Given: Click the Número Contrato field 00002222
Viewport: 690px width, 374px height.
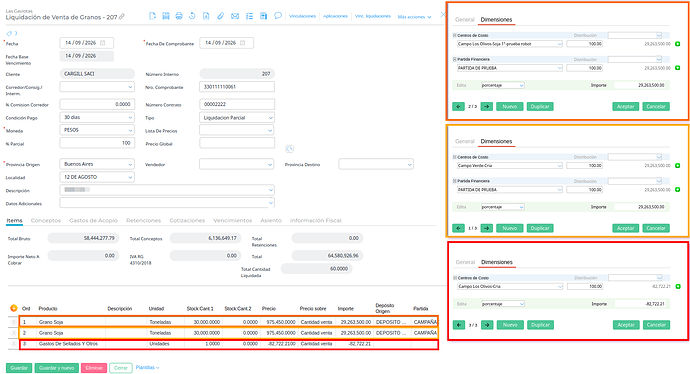Looking at the screenshot, I should pos(237,104).
